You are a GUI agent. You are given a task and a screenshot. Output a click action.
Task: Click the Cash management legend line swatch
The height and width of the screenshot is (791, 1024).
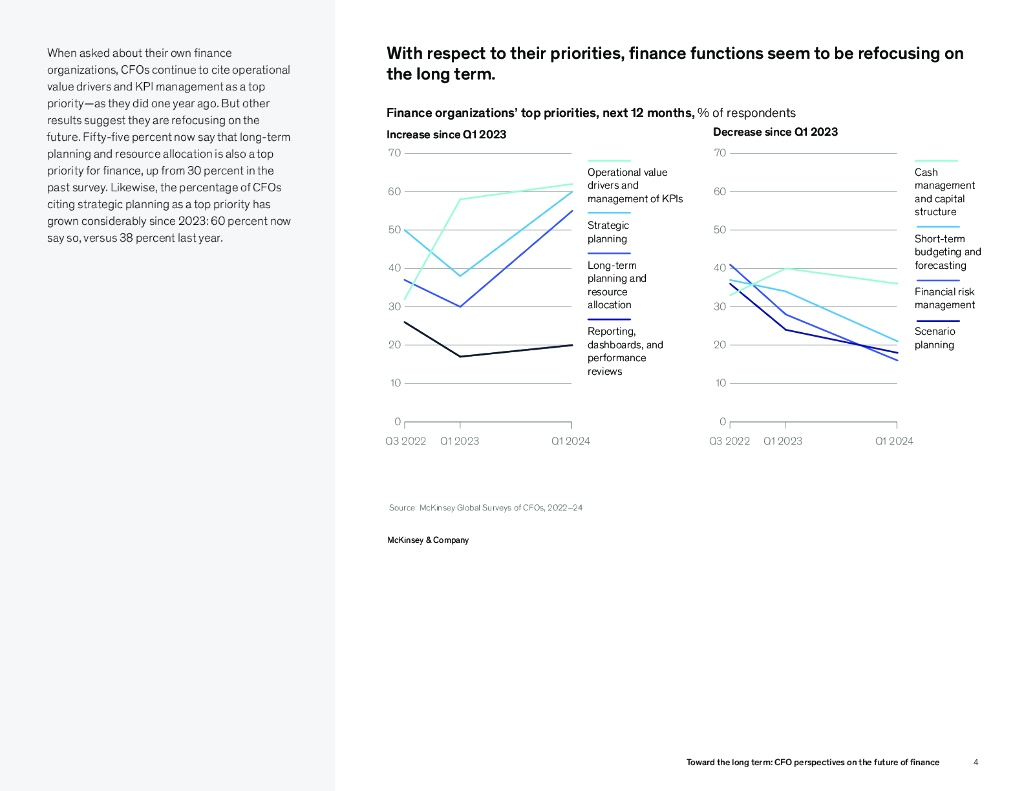tap(936, 161)
